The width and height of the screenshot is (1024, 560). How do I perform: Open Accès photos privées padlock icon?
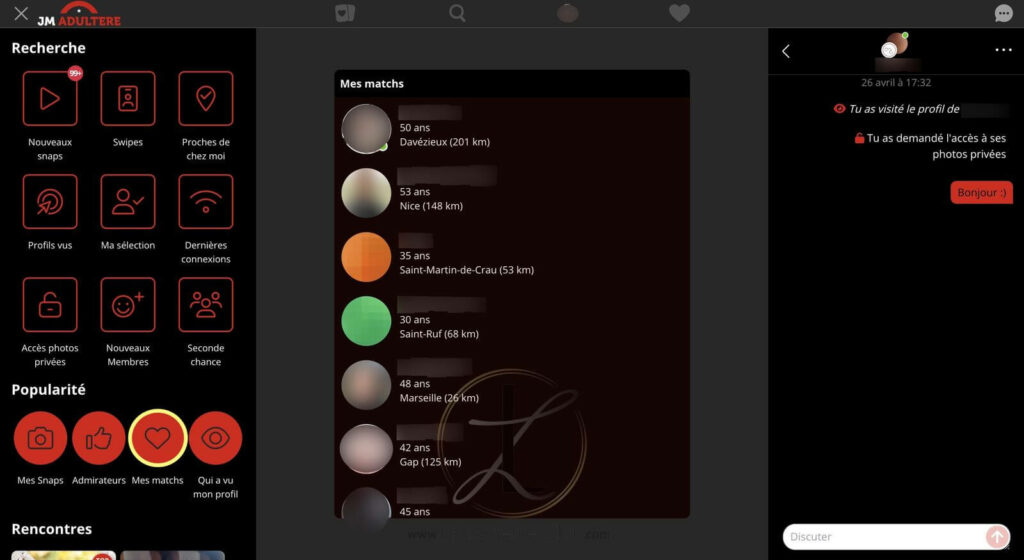(50, 305)
